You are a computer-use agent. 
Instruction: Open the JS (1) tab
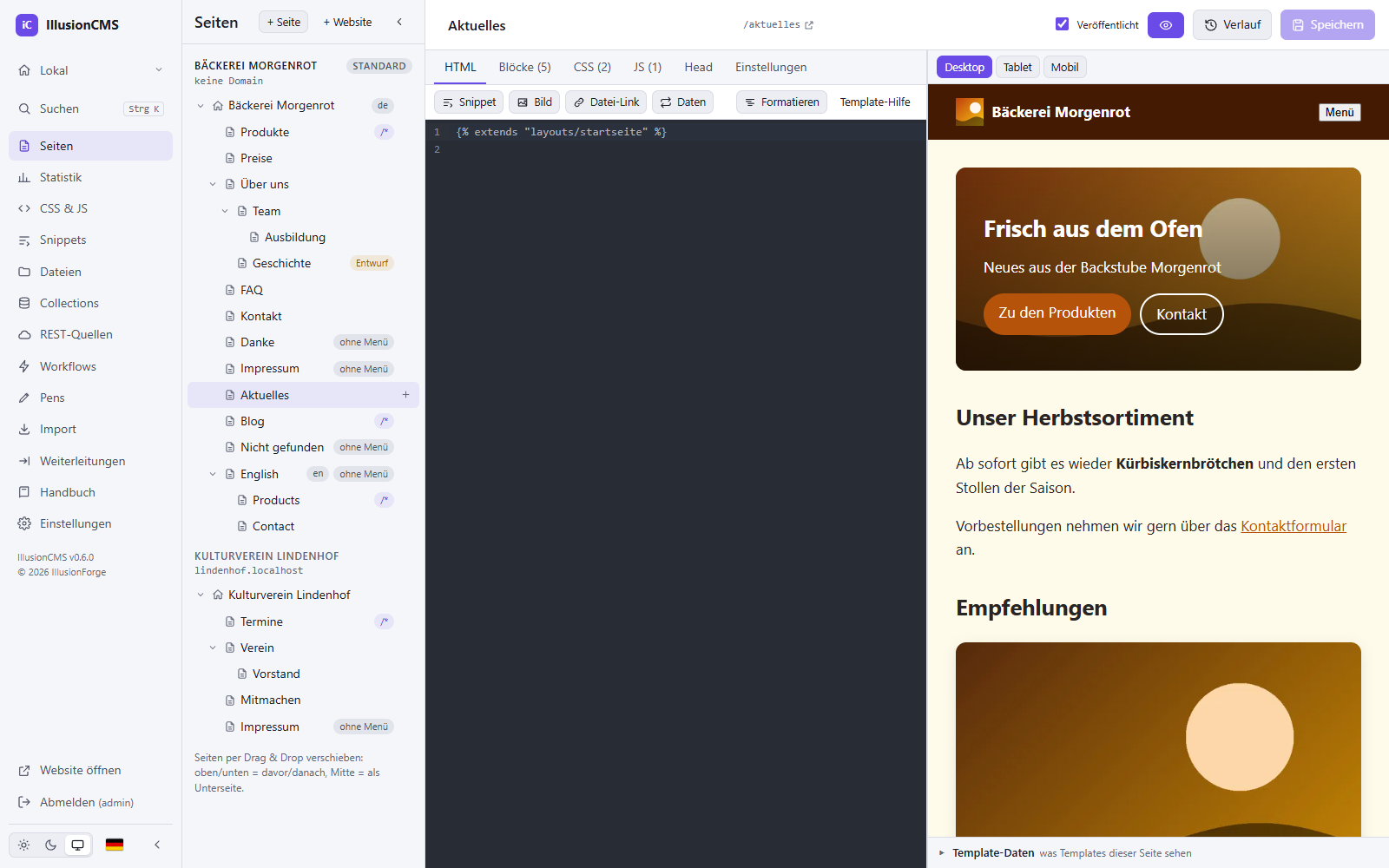pos(648,67)
